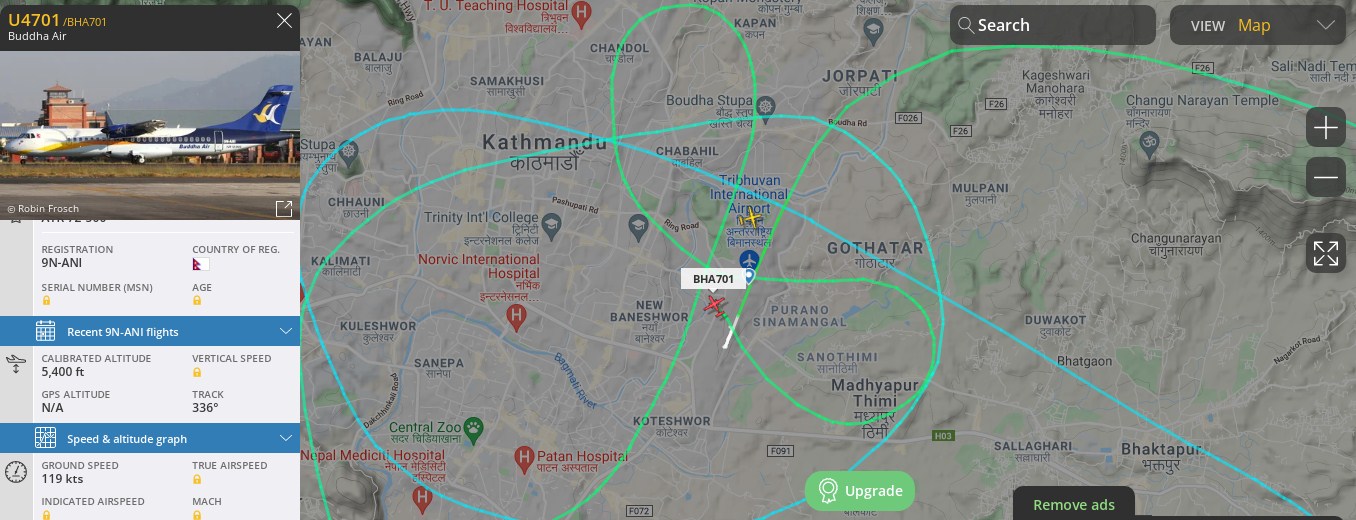Collapse the Speed & altitude graph section
Viewport: 1356px width, 520px height.
150,438
